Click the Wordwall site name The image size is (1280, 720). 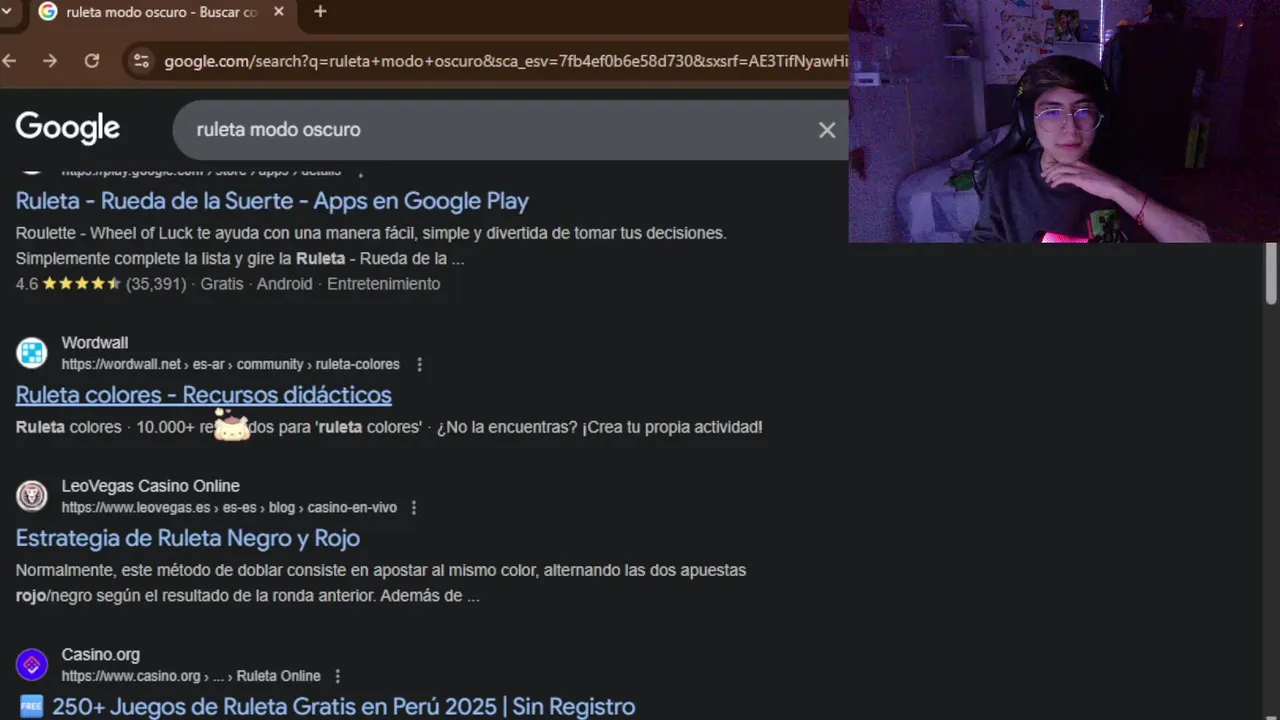coord(95,343)
